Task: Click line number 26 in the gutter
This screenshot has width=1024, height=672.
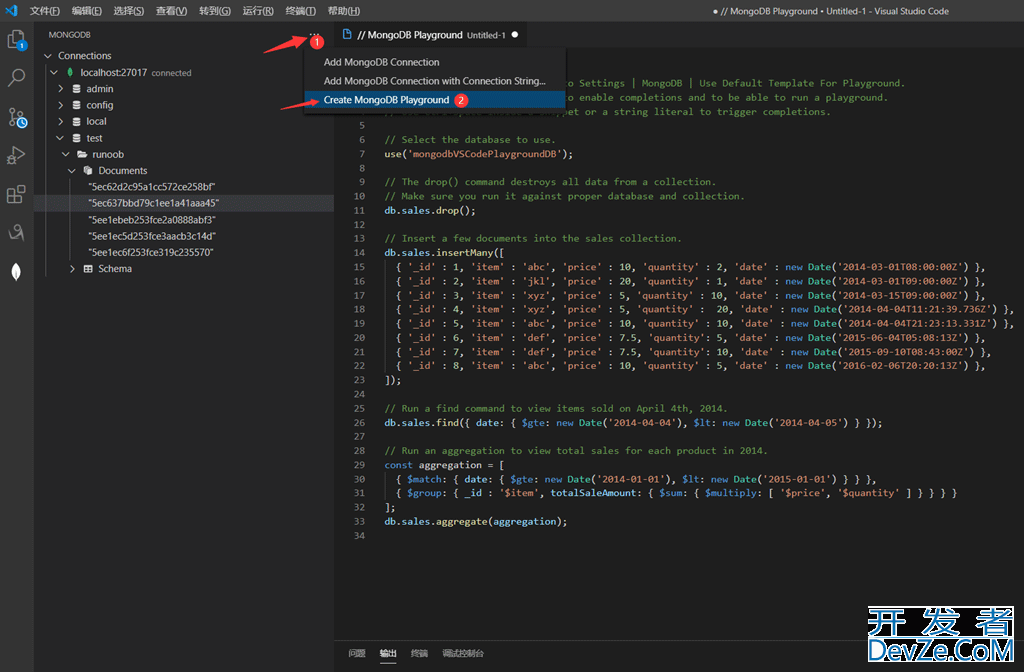Action: pos(359,423)
